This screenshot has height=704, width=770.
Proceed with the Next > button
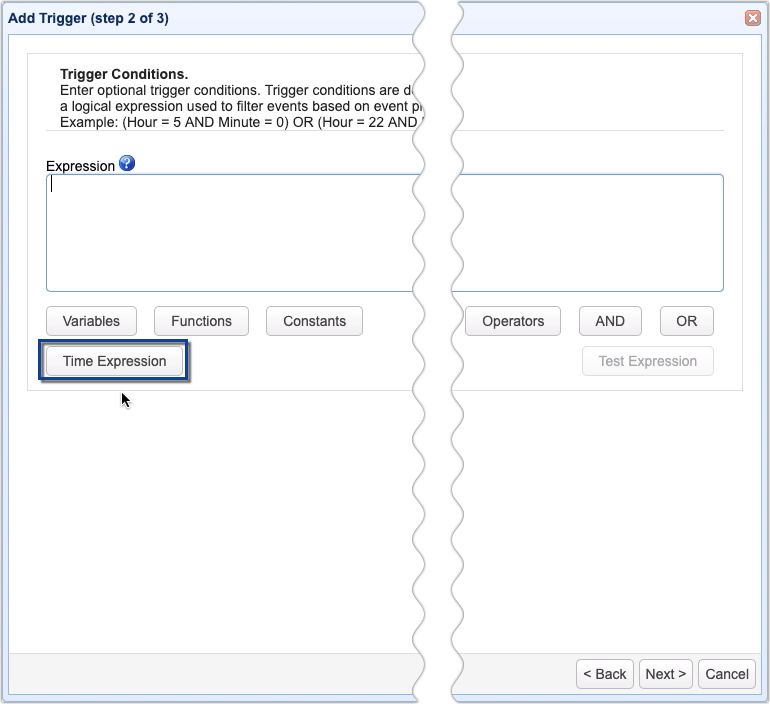665,674
